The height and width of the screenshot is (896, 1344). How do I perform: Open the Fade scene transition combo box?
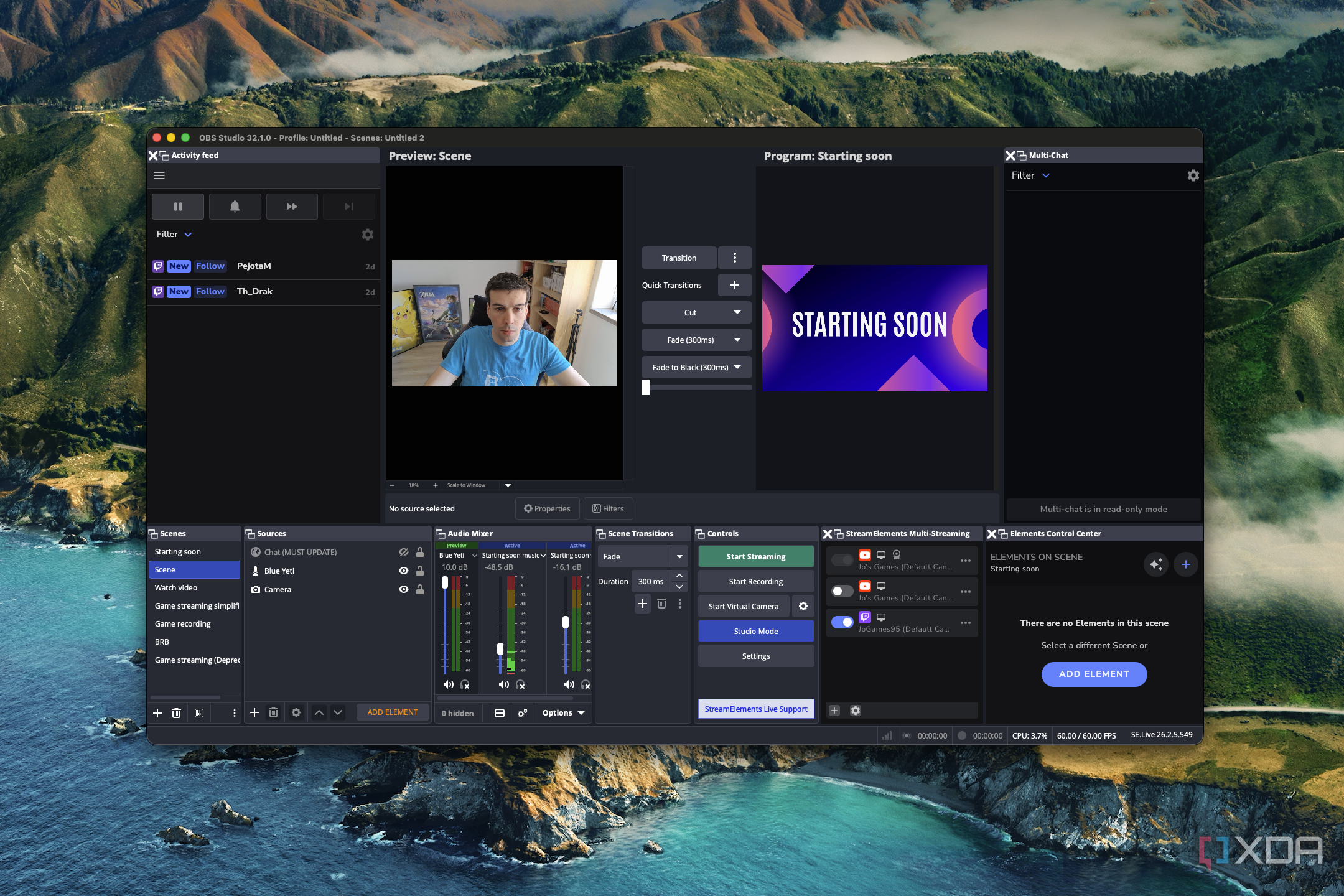coord(642,556)
